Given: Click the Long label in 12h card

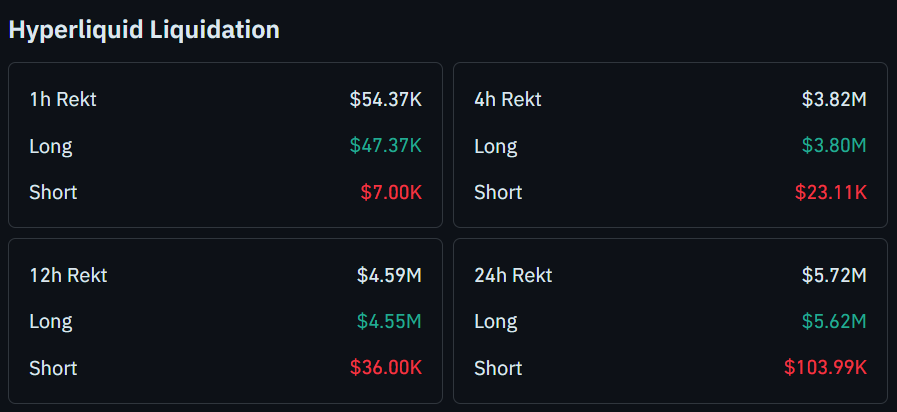Looking at the screenshot, I should (x=51, y=321).
